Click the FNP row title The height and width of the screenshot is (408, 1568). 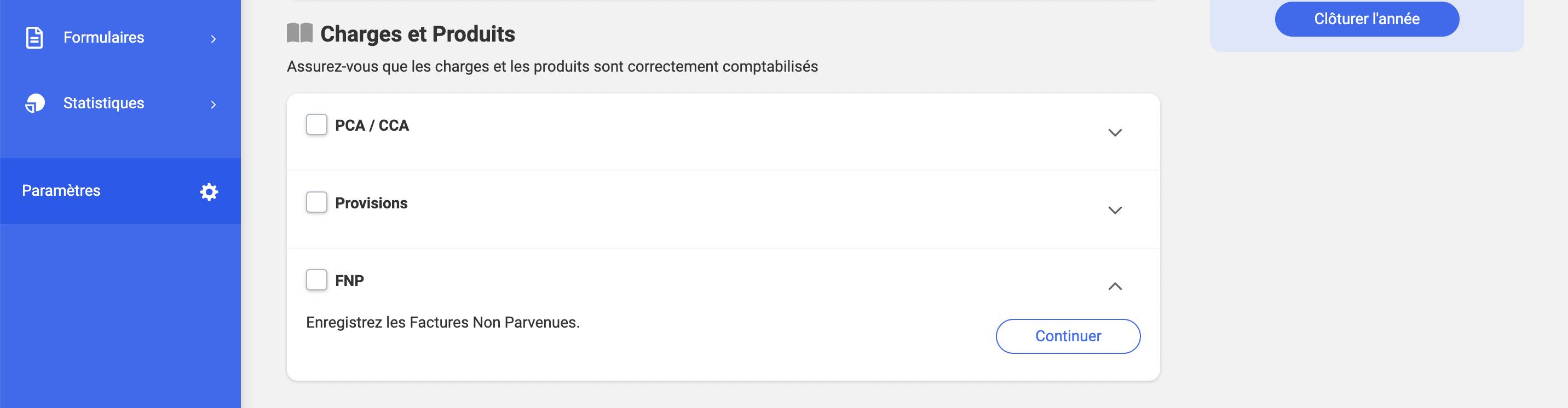coord(349,281)
